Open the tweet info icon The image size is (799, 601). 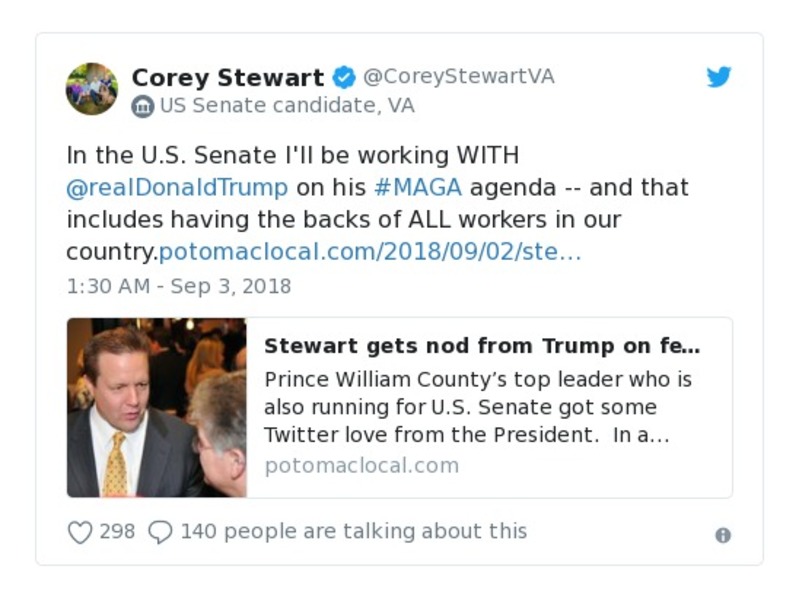[723, 535]
